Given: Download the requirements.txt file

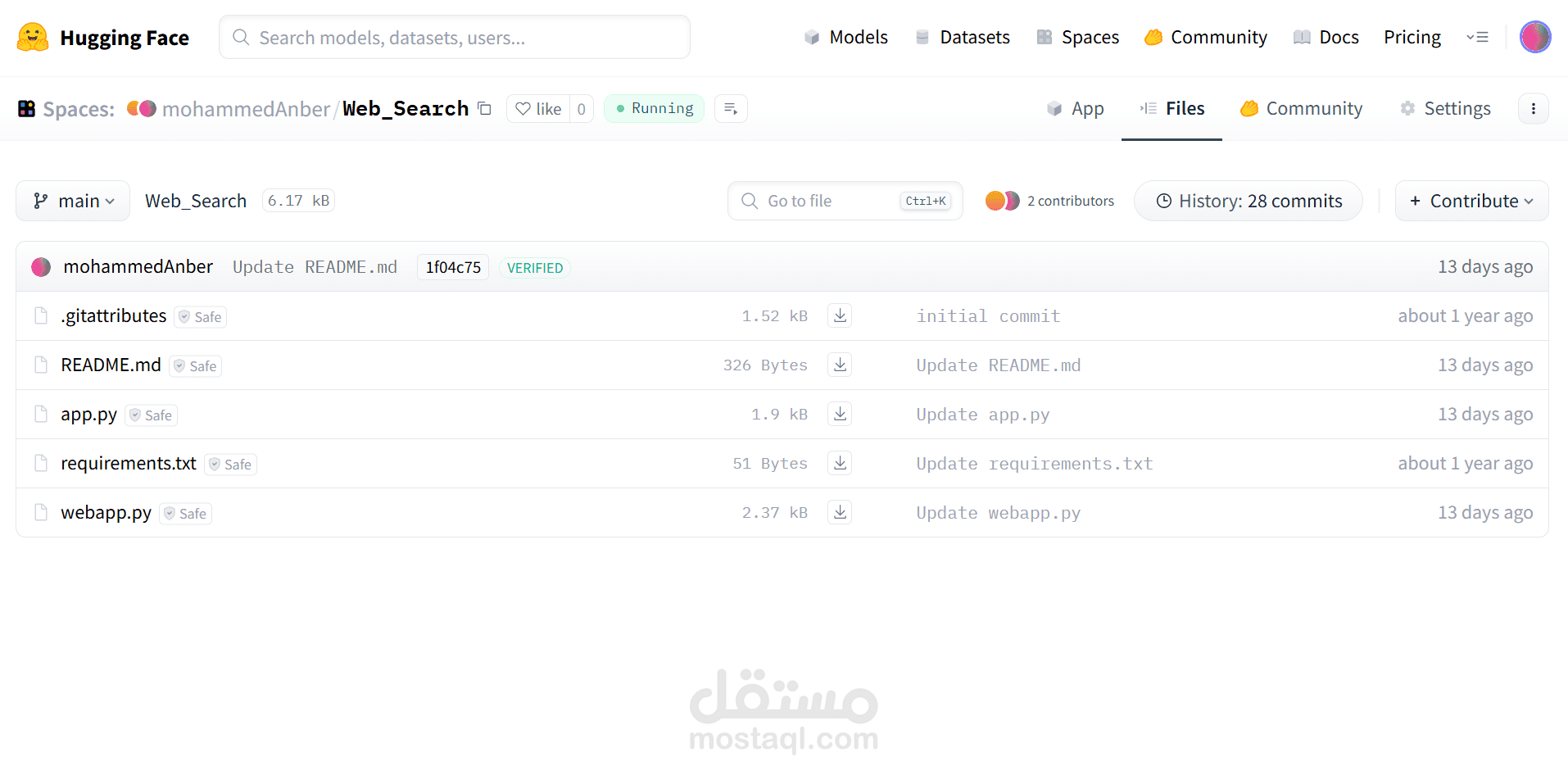Looking at the screenshot, I should point(840,463).
